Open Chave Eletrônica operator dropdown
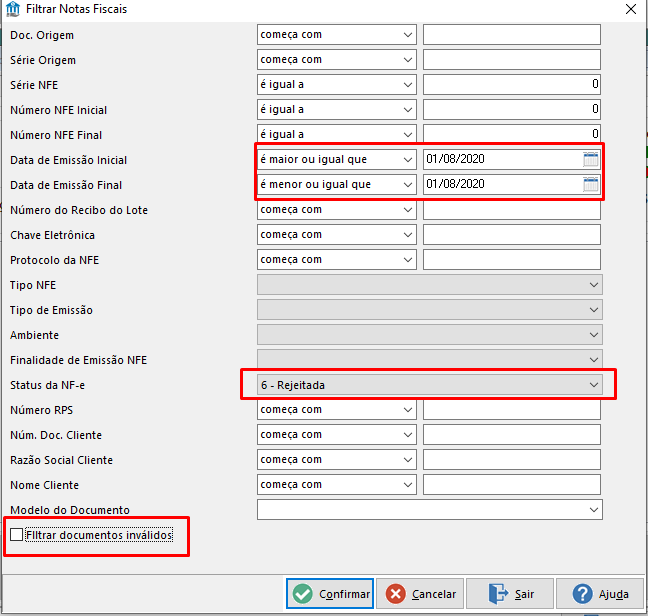The height and width of the screenshot is (616, 648). point(336,235)
